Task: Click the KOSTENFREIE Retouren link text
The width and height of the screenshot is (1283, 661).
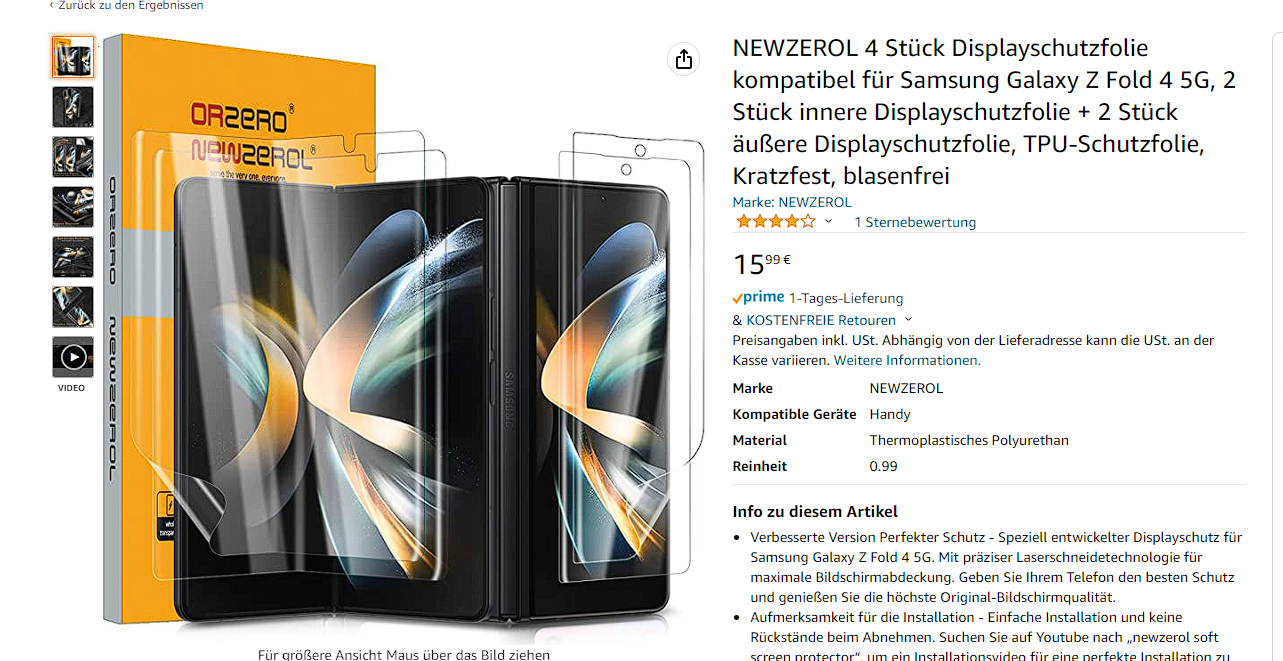Action: [x=820, y=320]
